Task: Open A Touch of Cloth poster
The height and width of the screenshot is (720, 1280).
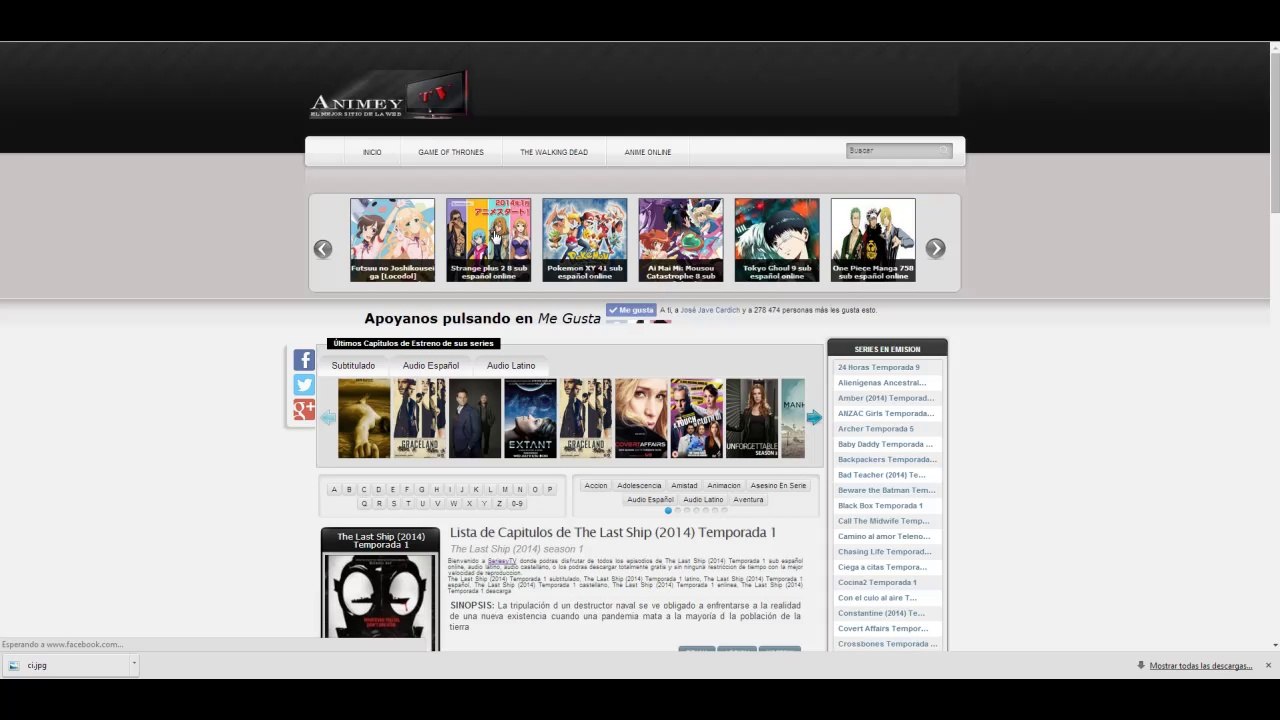Action: (697, 418)
